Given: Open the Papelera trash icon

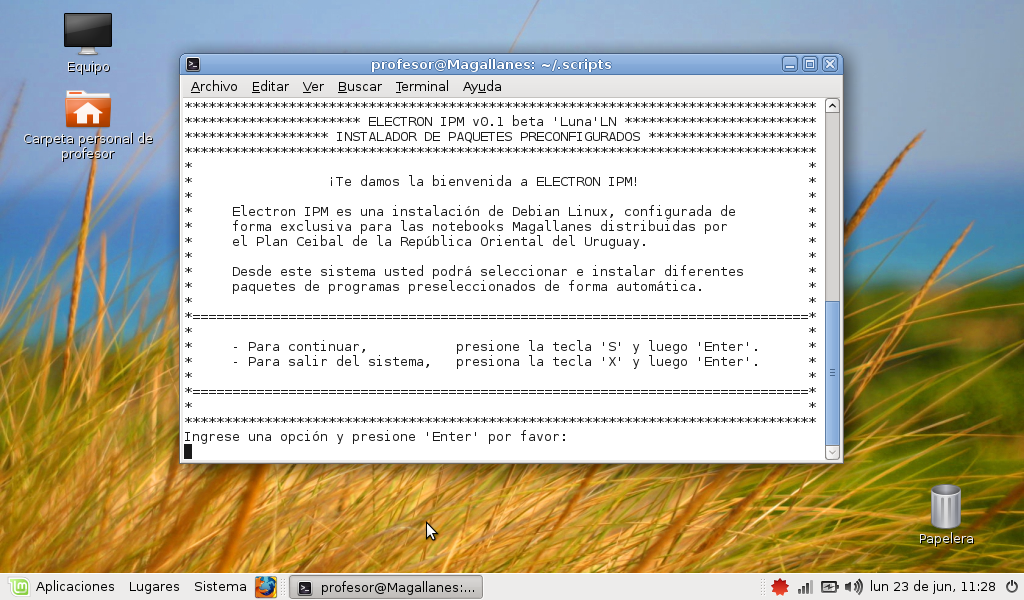Looking at the screenshot, I should pos(946,506).
